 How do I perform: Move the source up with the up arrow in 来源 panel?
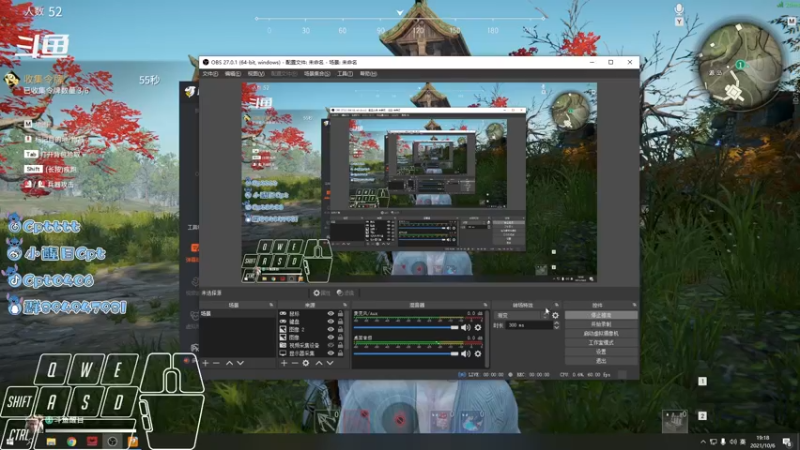click(x=318, y=363)
